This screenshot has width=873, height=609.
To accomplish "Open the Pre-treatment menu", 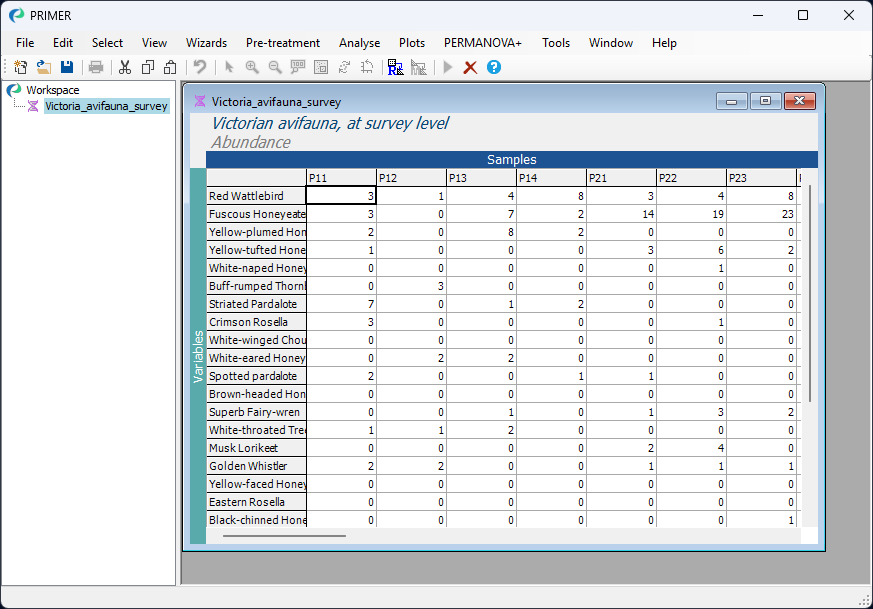I will (283, 43).
